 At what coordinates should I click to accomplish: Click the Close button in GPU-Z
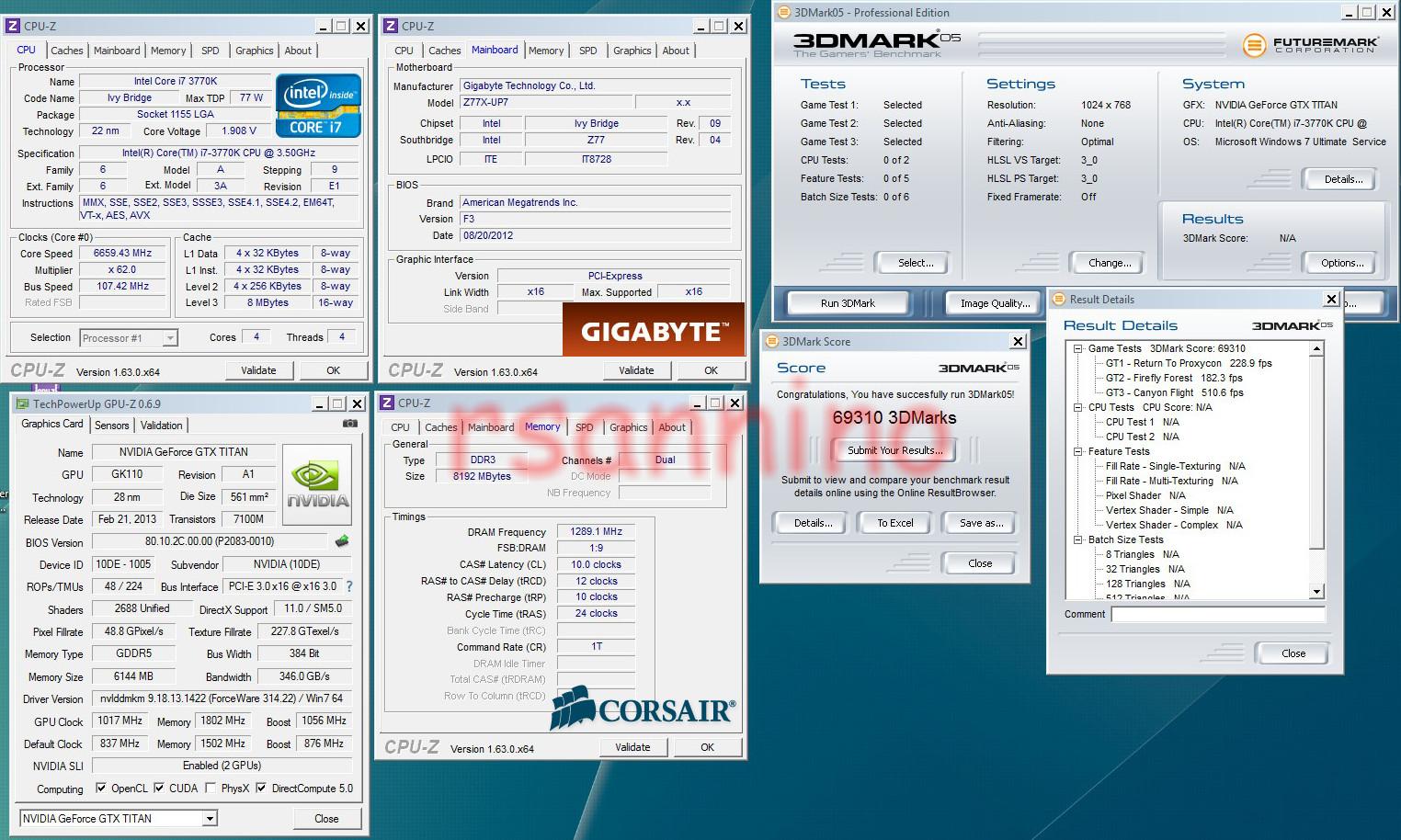[x=326, y=819]
